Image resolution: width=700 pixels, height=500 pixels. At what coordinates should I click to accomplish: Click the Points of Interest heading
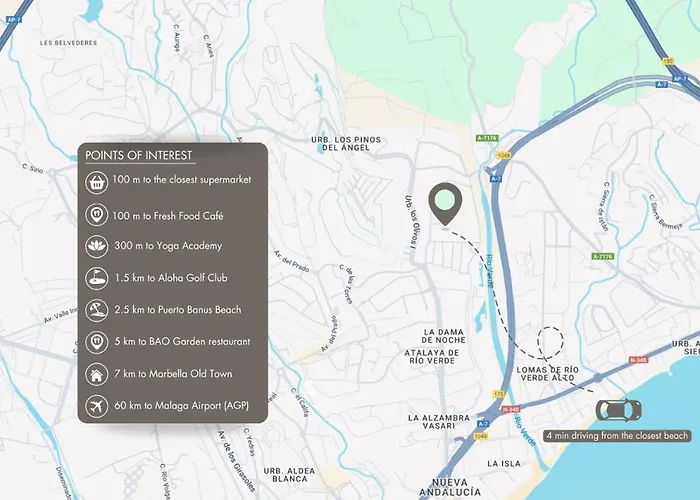click(139, 155)
